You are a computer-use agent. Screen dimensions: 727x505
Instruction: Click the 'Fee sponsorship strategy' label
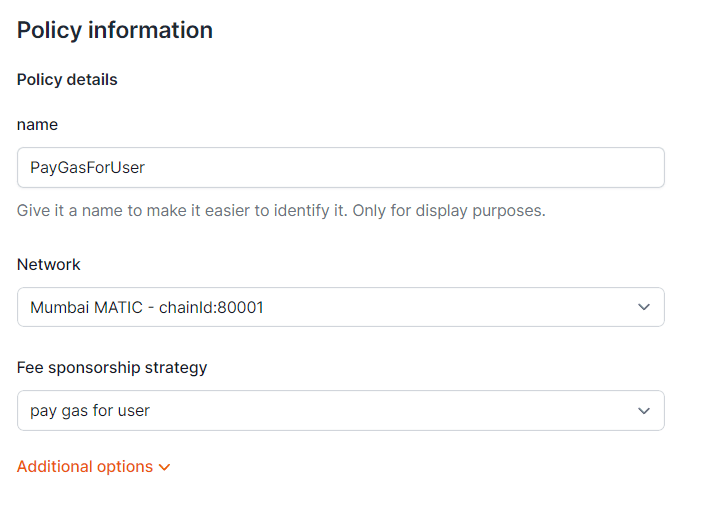coord(112,368)
